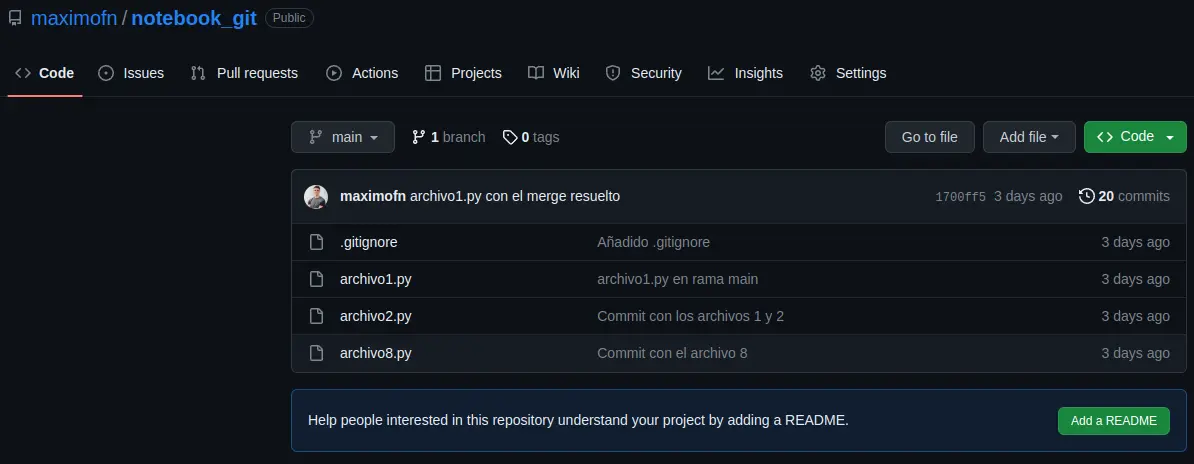Click the file icon of archivo8.py
Image resolution: width=1194 pixels, height=464 pixels.
point(316,354)
